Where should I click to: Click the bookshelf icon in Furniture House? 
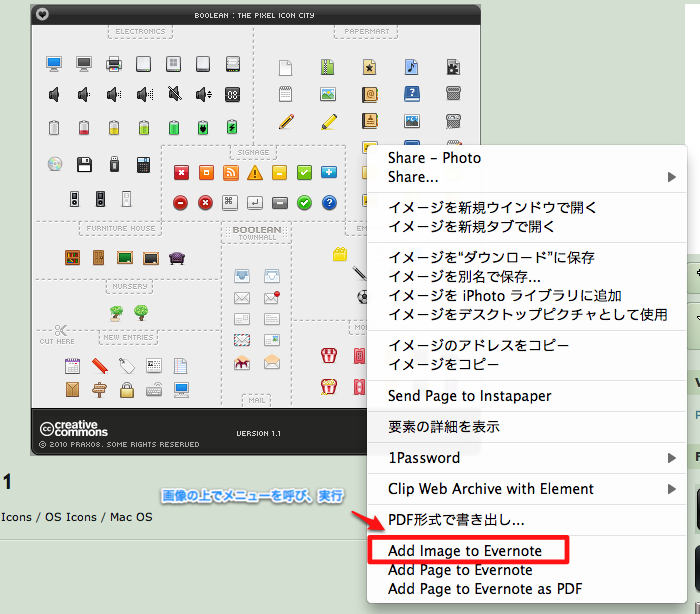pos(72,258)
